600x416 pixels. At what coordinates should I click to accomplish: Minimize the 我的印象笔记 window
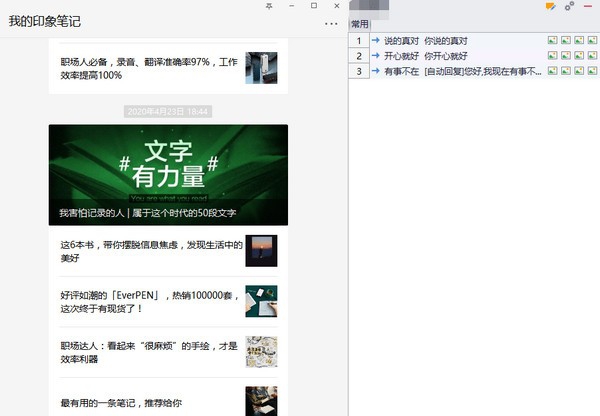[x=292, y=6]
